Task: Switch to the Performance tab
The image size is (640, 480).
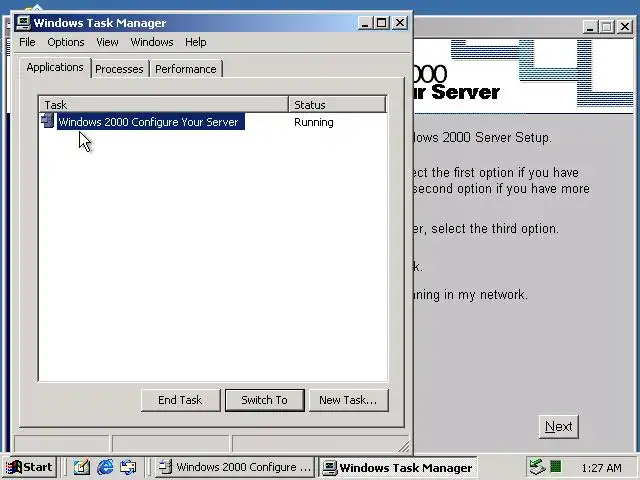Action: pos(186,69)
